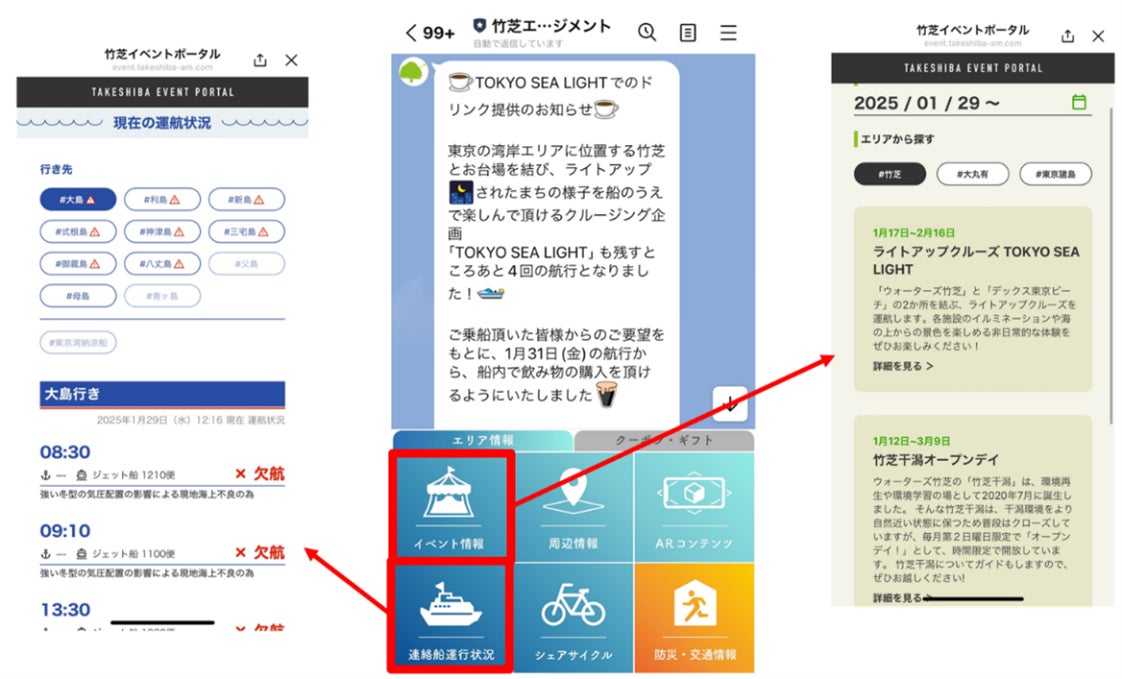Image resolution: width=1122 pixels, height=679 pixels.
Task: Tap the share icon in right portal window
Action: [x=1068, y=36]
